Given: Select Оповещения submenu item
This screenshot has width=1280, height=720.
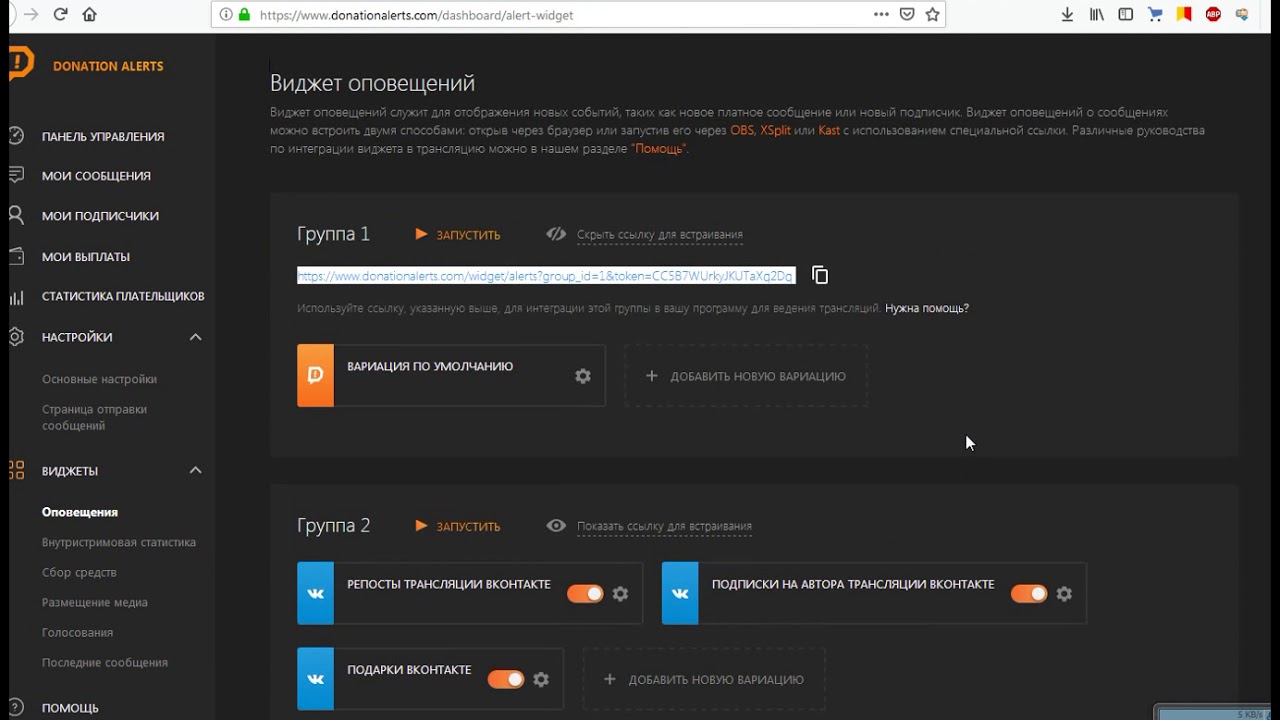Looking at the screenshot, I should click(80, 512).
